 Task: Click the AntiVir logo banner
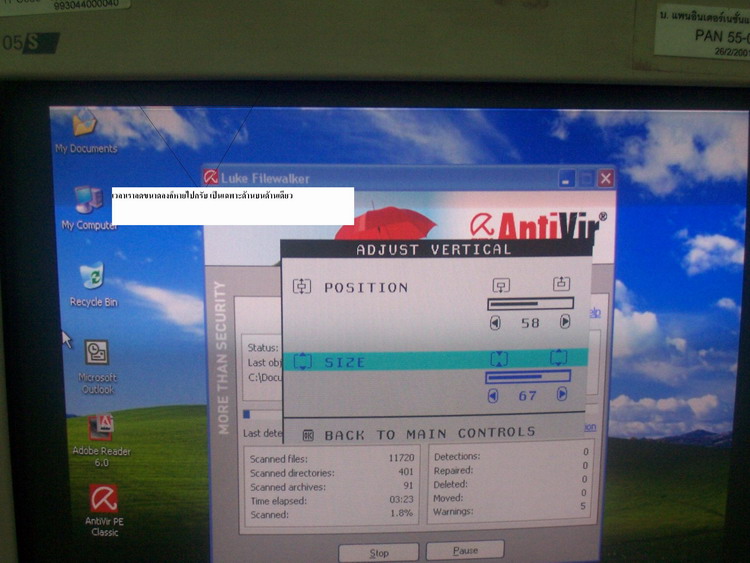(538, 226)
